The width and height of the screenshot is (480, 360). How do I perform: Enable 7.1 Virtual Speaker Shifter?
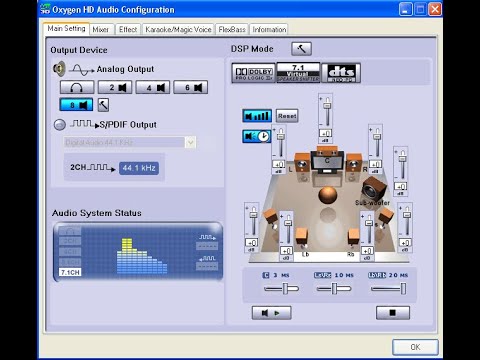pyautogui.click(x=298, y=72)
